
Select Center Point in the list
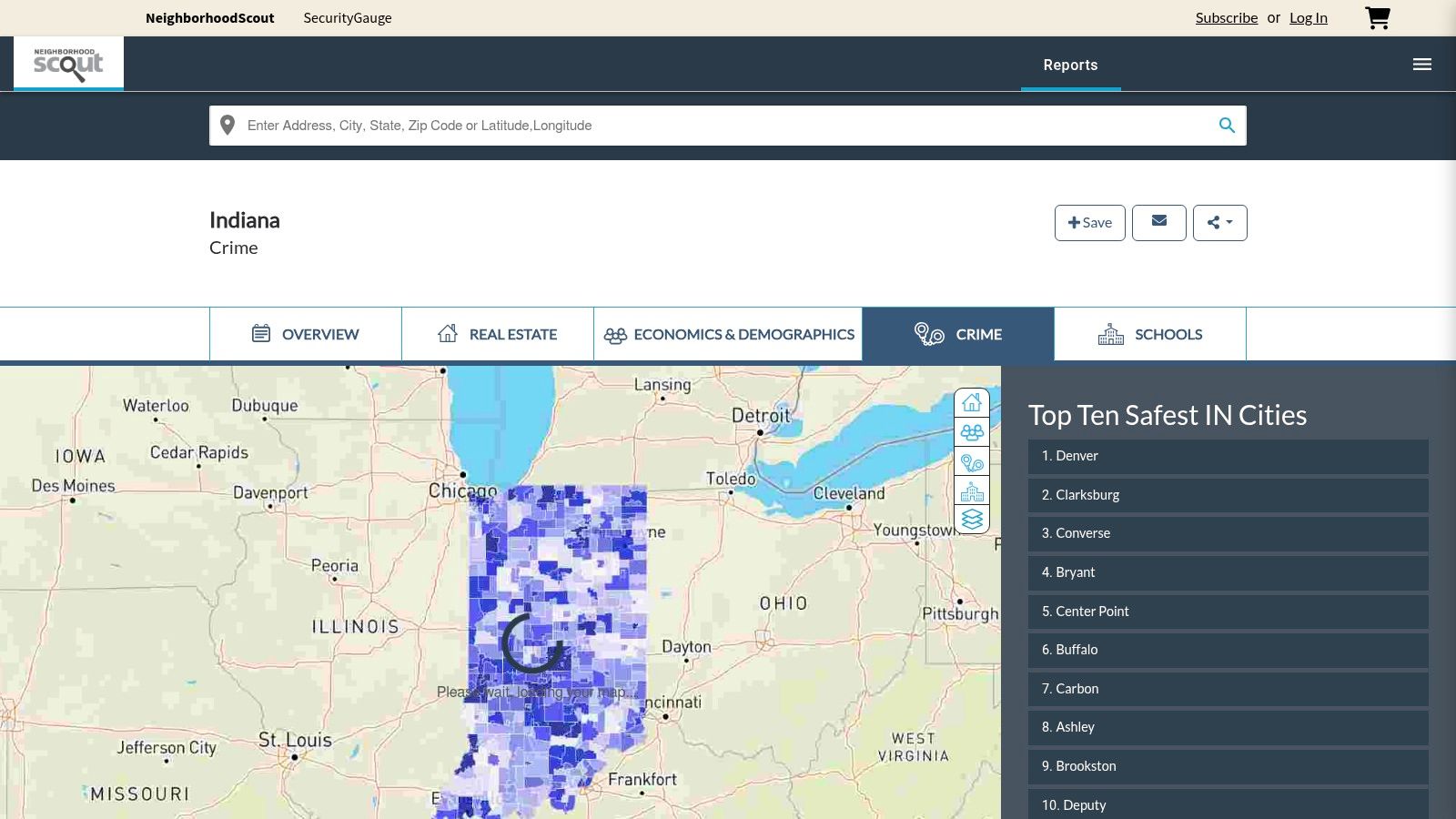pyautogui.click(x=1228, y=612)
